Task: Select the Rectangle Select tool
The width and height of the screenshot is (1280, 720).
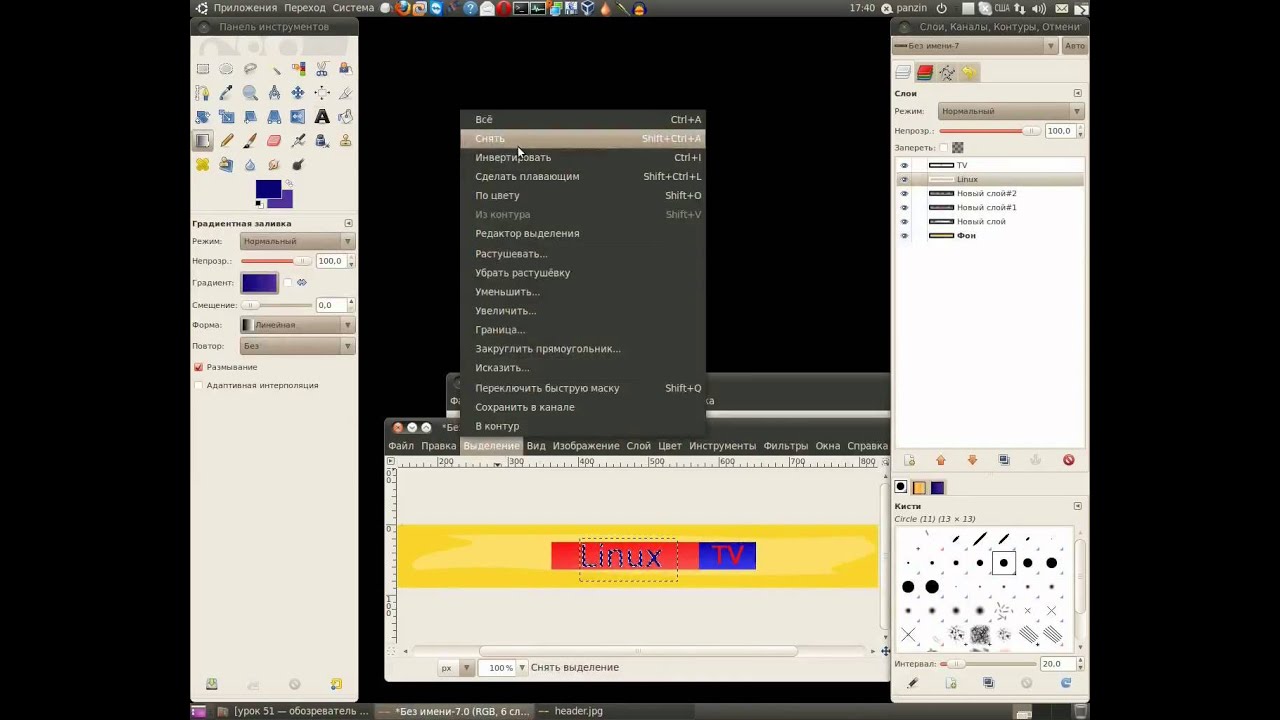Action: pyautogui.click(x=203, y=69)
